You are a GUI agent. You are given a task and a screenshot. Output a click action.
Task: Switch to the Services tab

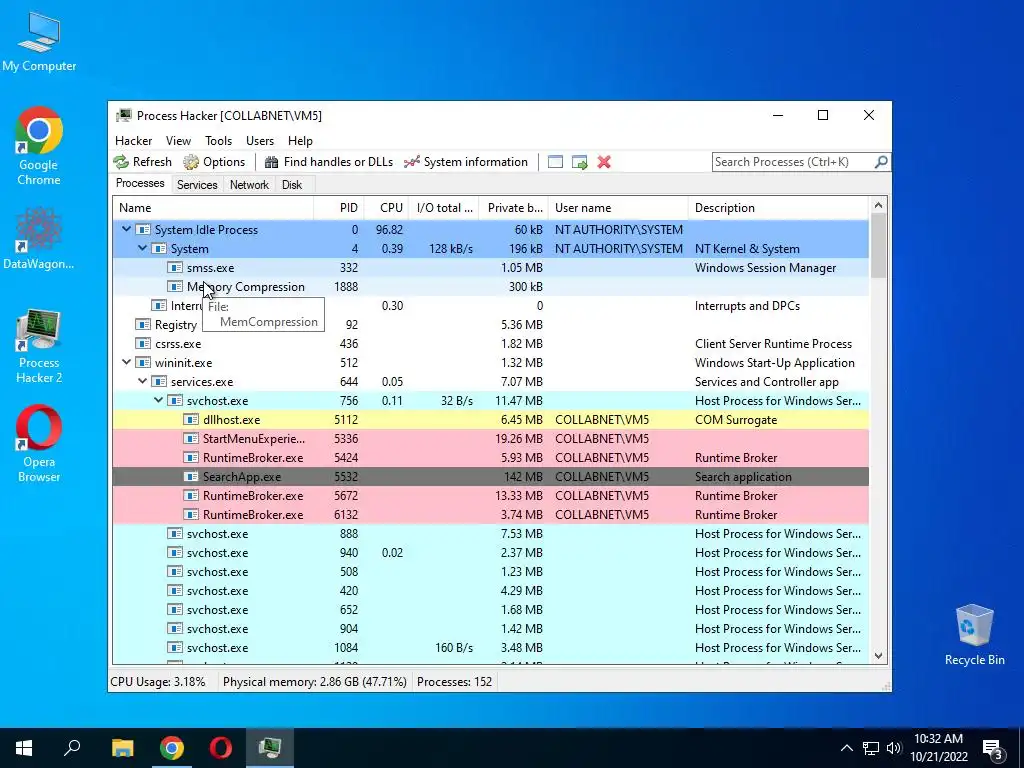(x=197, y=185)
